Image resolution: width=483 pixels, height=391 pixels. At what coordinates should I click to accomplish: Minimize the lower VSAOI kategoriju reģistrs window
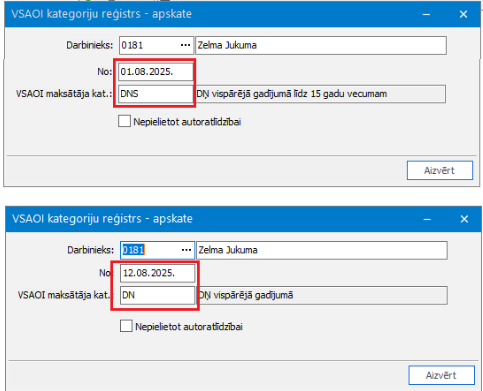tap(427, 219)
